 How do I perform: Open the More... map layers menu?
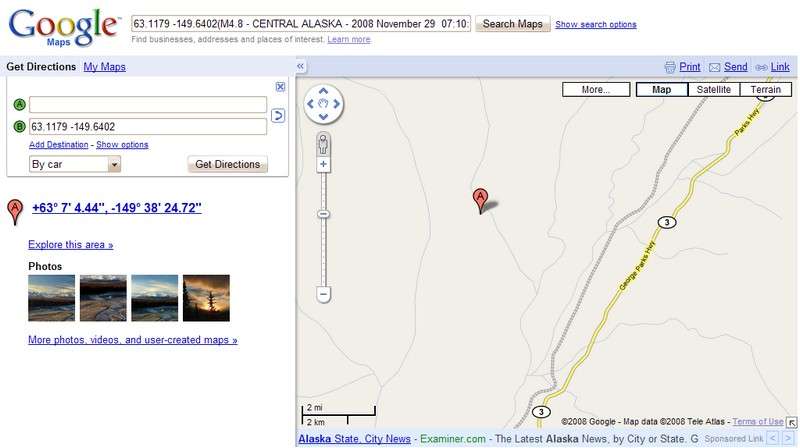596,89
